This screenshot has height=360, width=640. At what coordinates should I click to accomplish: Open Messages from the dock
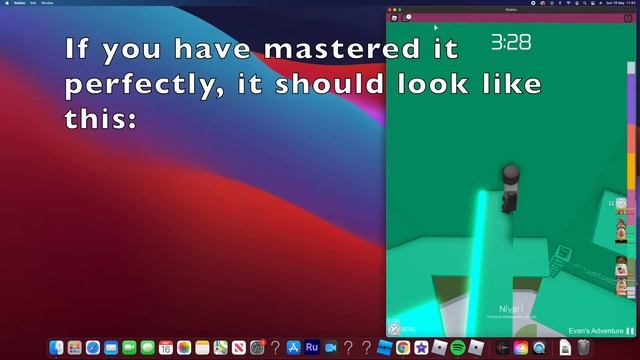point(147,348)
